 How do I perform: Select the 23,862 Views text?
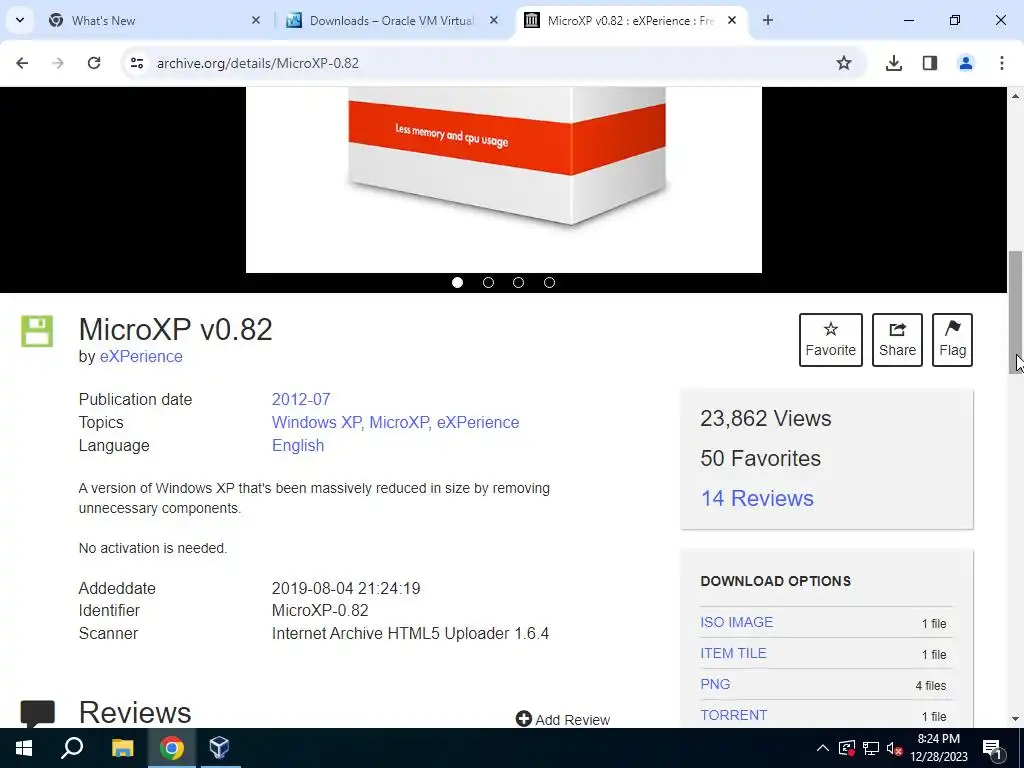tap(765, 419)
